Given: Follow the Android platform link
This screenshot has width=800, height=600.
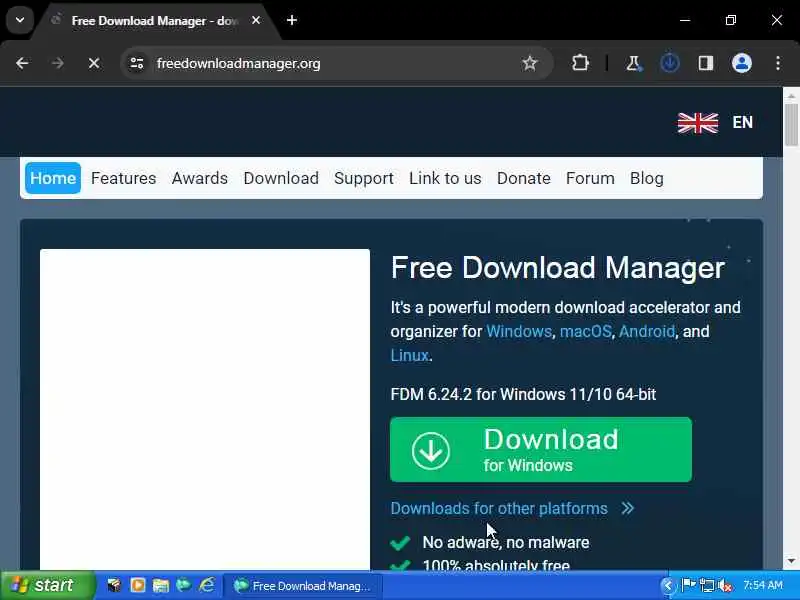Looking at the screenshot, I should (x=647, y=331).
